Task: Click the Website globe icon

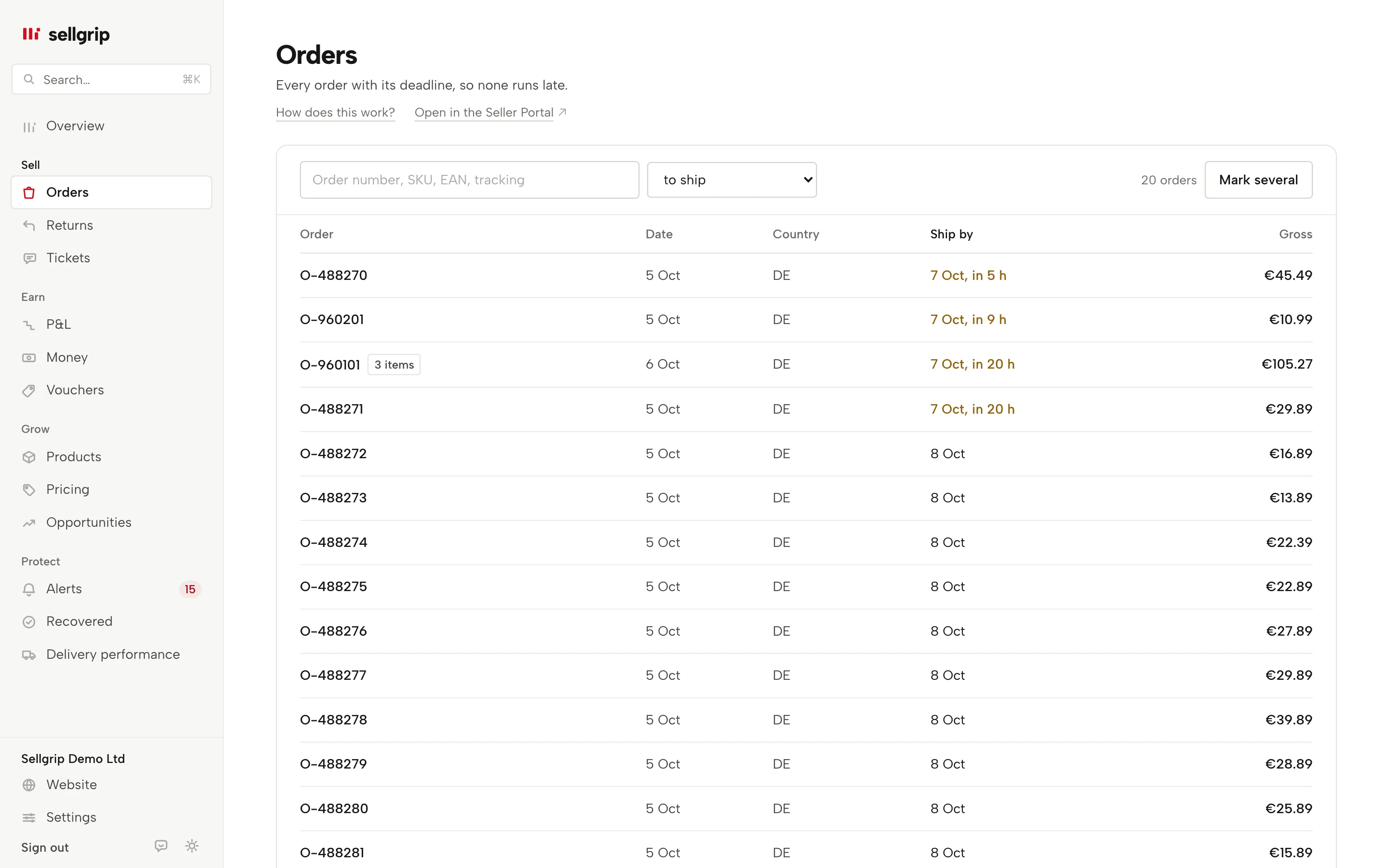Action: 29,785
